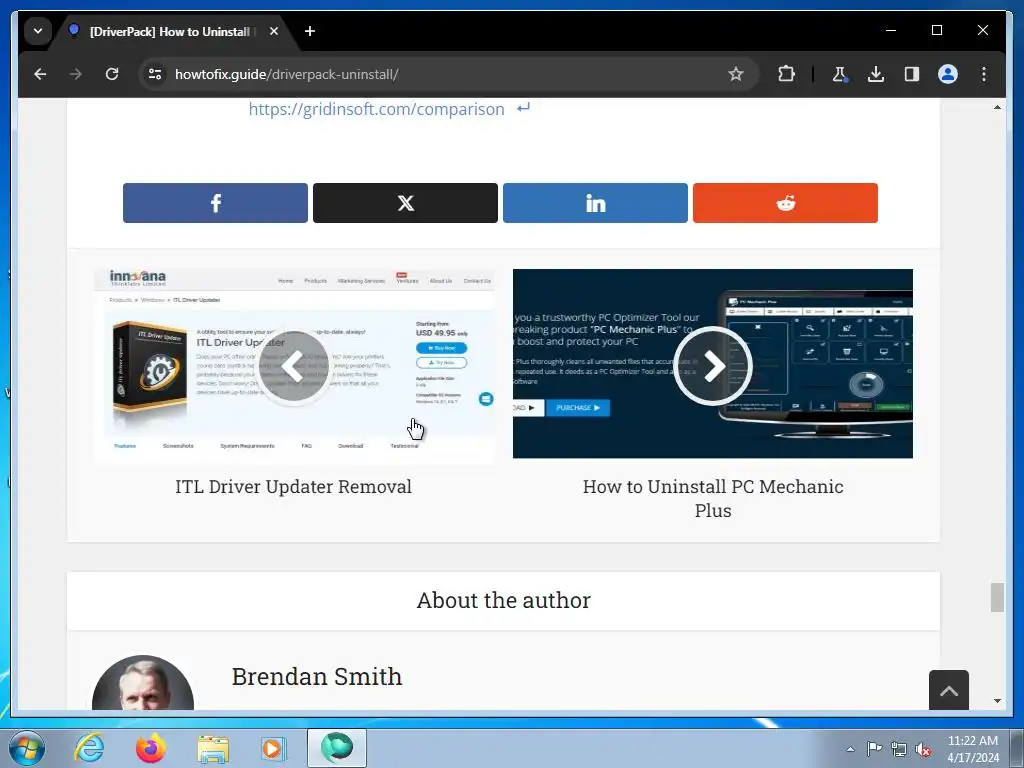Click the forward navigation arrow

(x=76, y=74)
